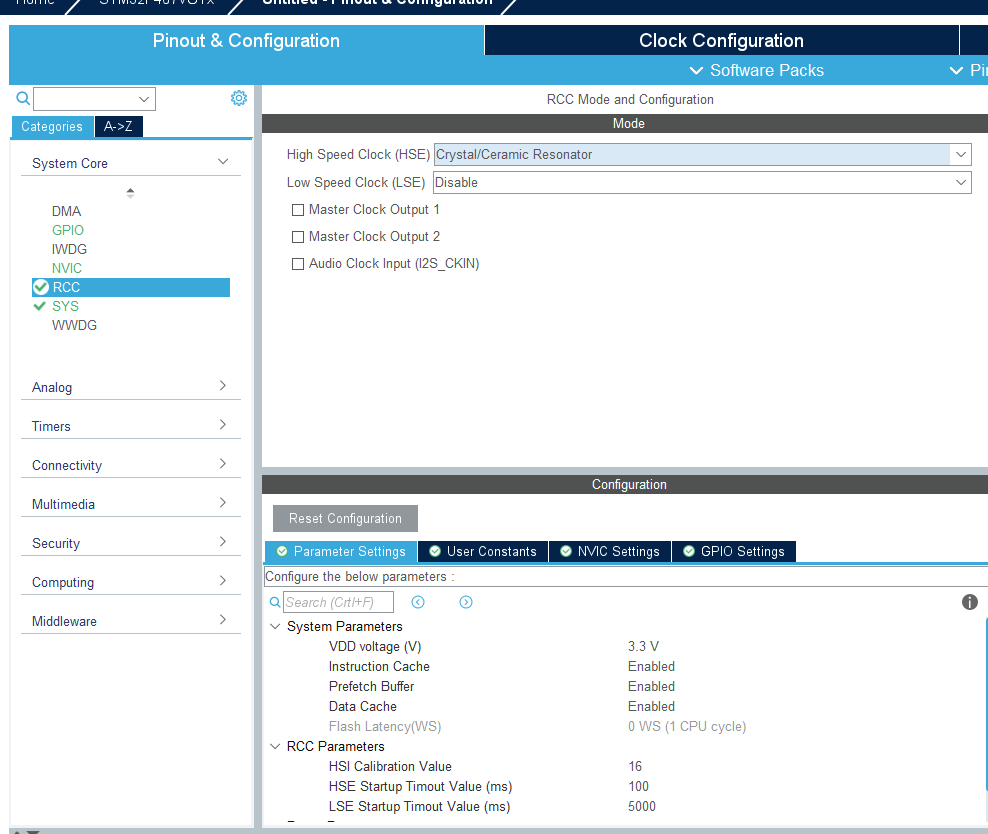
Task: Click HSI Calibration Value 16
Action: pyautogui.click(x=635, y=767)
